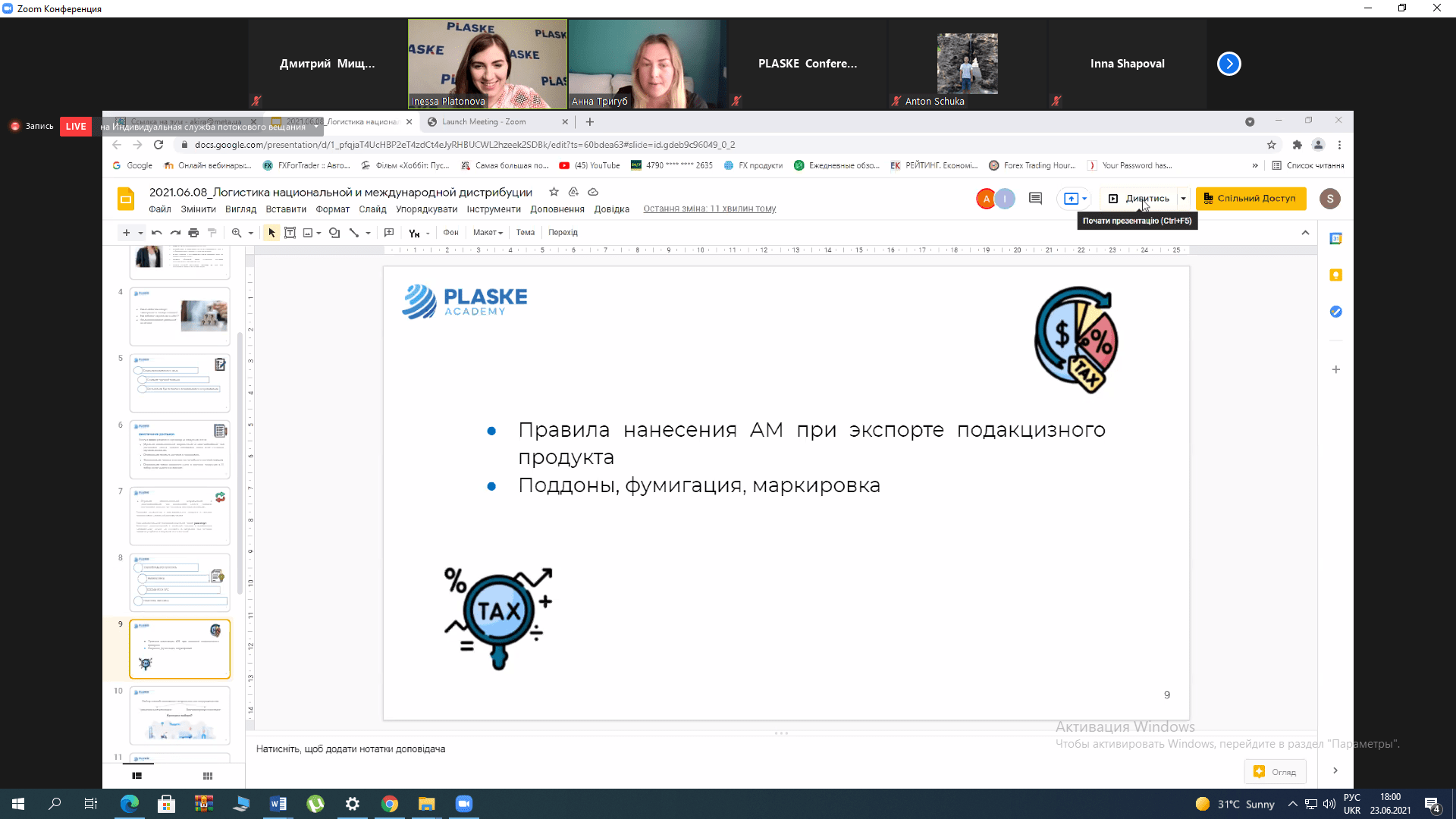
Task: Select slide 8 thumbnail
Action: tap(180, 582)
